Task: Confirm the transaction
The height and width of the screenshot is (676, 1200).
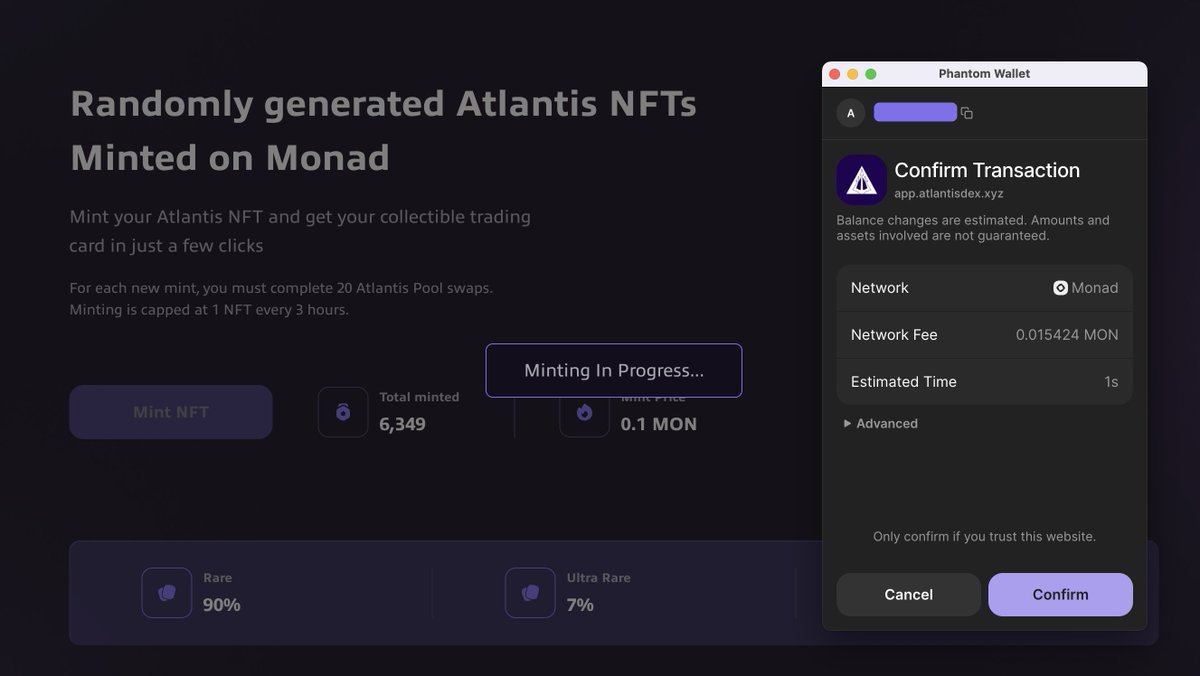Action: click(x=1060, y=595)
